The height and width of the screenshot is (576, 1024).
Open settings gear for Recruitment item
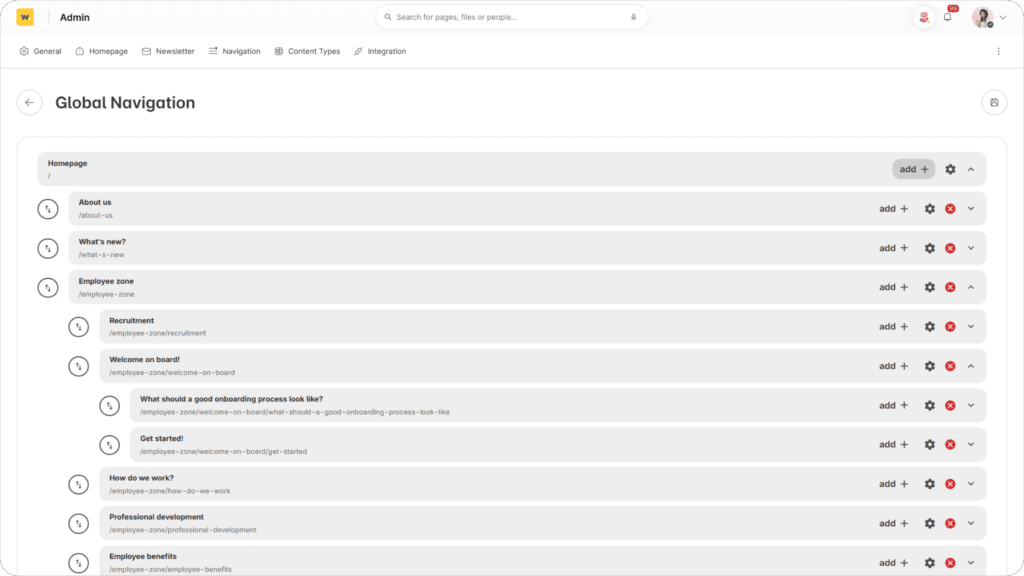pyautogui.click(x=929, y=327)
